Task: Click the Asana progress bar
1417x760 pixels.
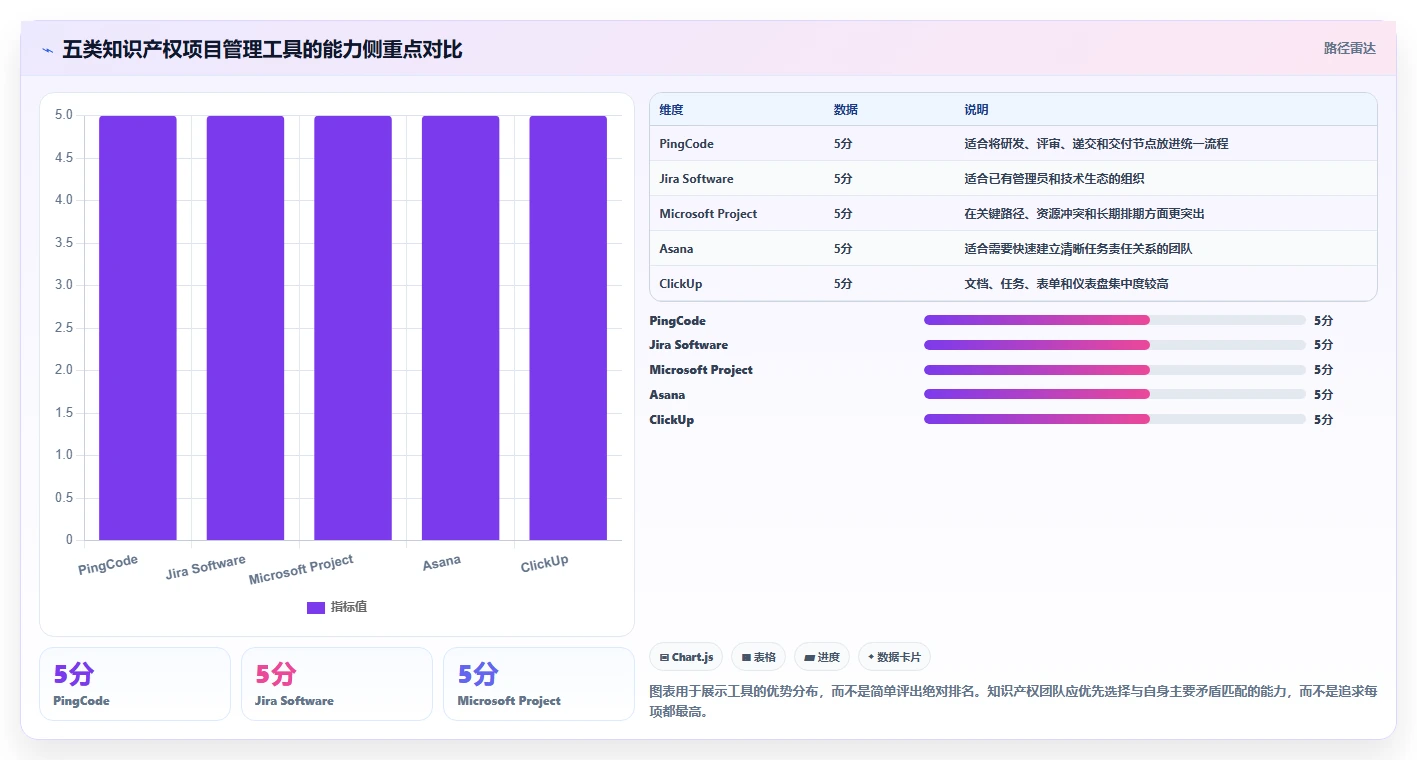Action: click(1115, 394)
